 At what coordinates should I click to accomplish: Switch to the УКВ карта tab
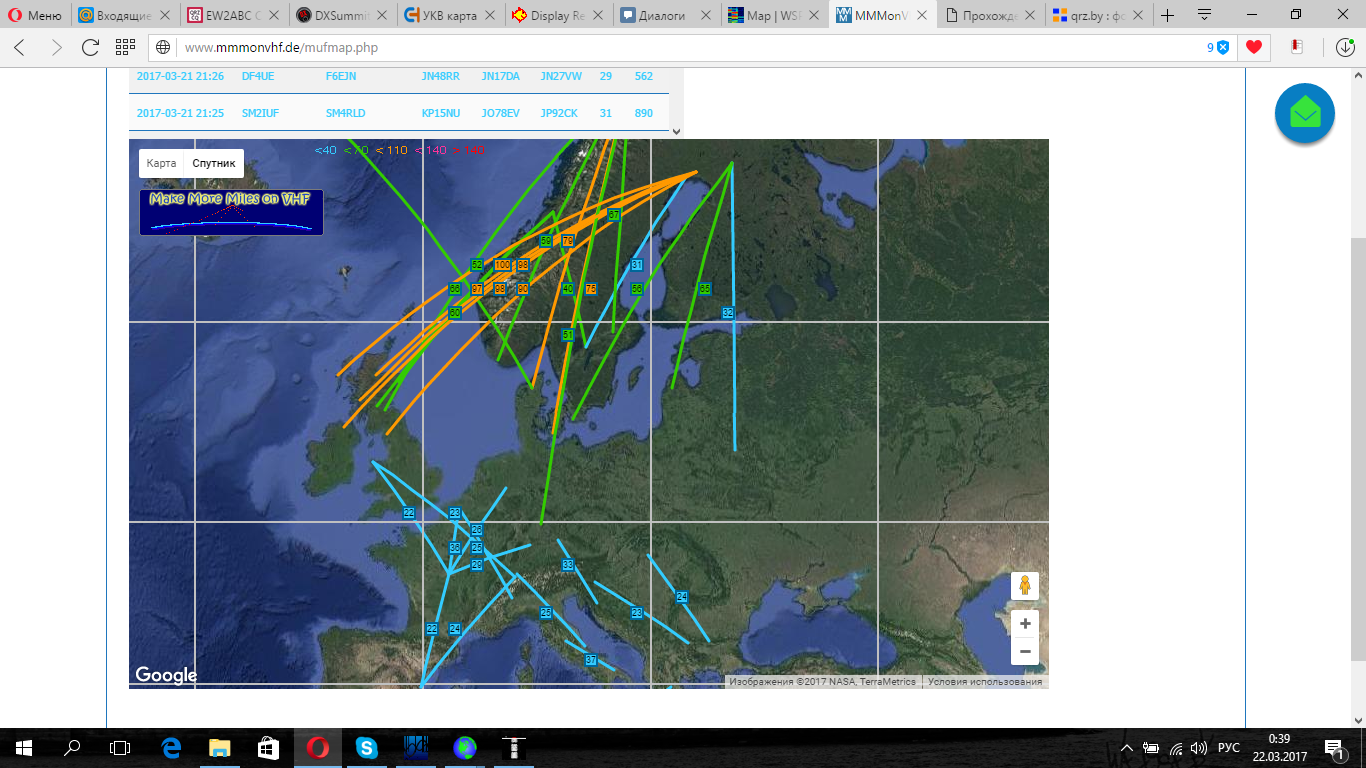click(x=444, y=15)
